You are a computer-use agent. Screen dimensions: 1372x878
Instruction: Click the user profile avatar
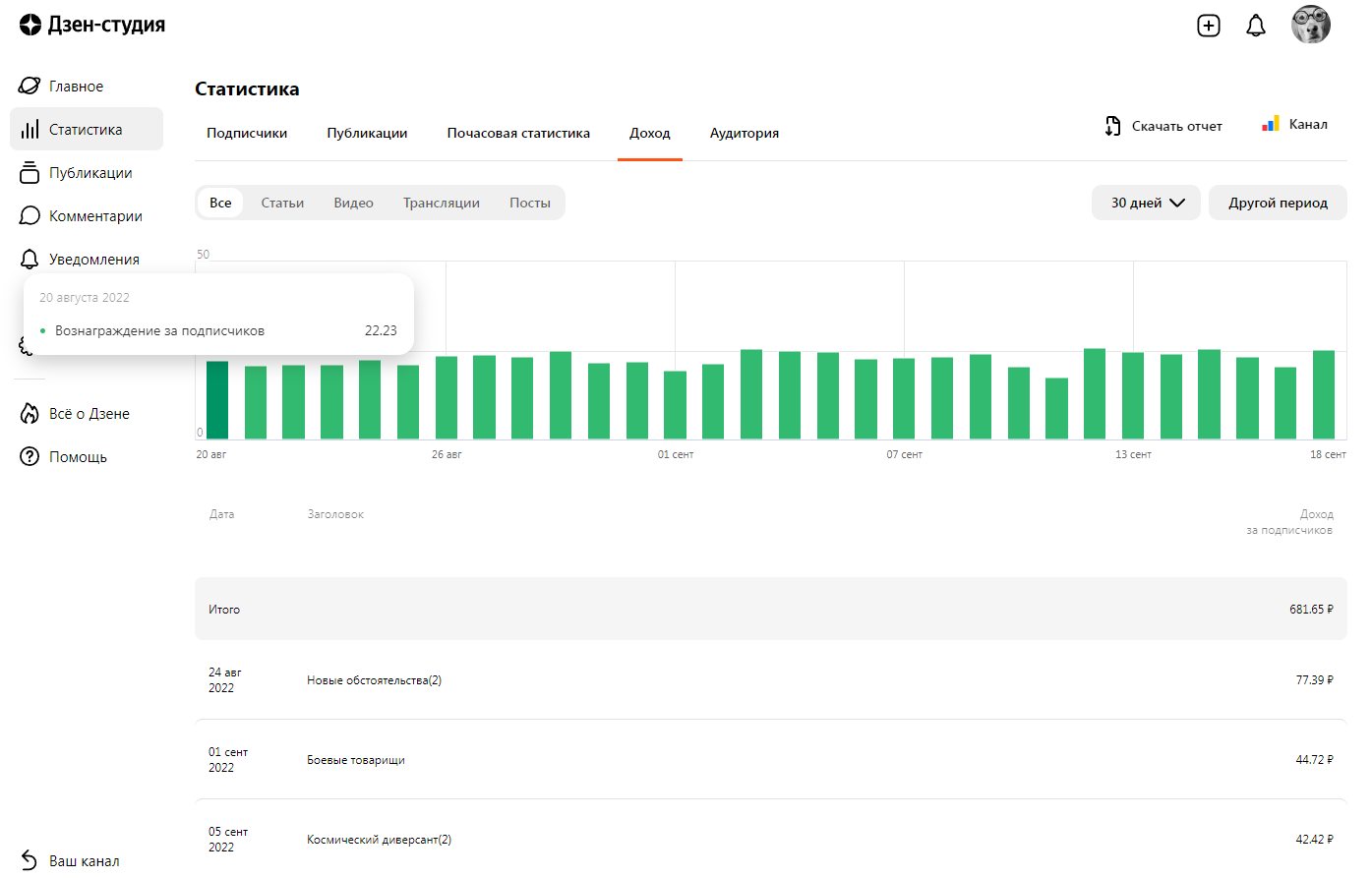tap(1310, 25)
